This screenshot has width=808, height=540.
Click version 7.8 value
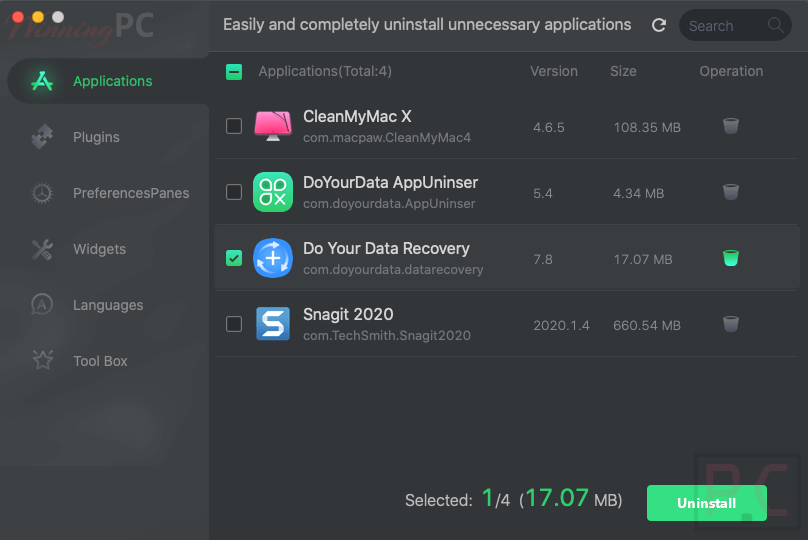pos(543,259)
